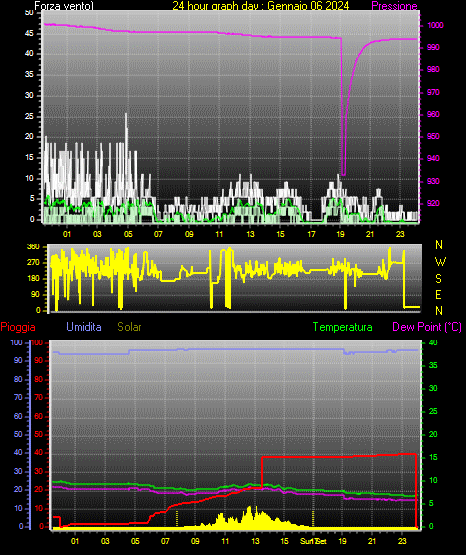Click the 1000 pressure axis value
The image size is (466, 555).
click(x=436, y=25)
